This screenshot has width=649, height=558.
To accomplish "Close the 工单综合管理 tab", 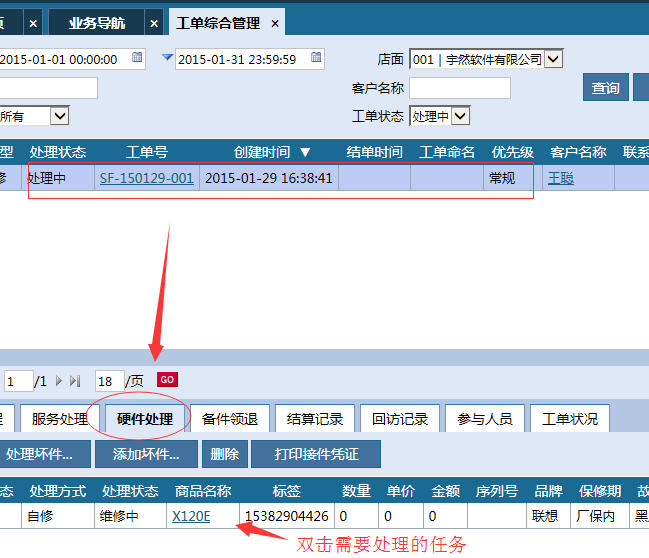I will (x=275, y=24).
